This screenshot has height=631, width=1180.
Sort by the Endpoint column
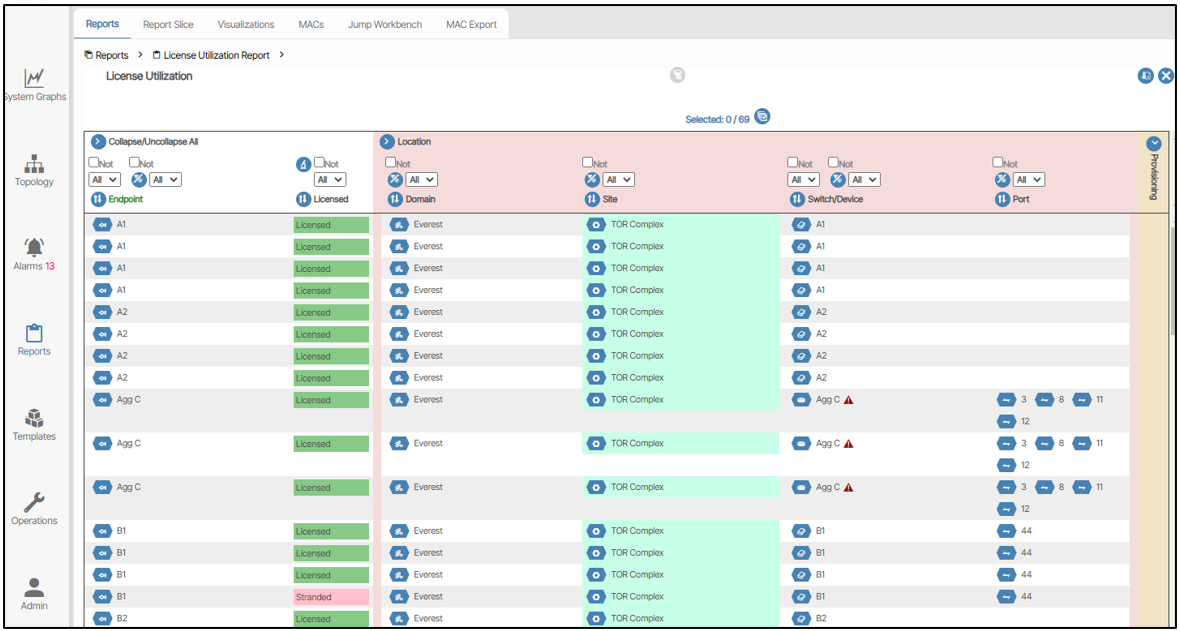(98, 199)
